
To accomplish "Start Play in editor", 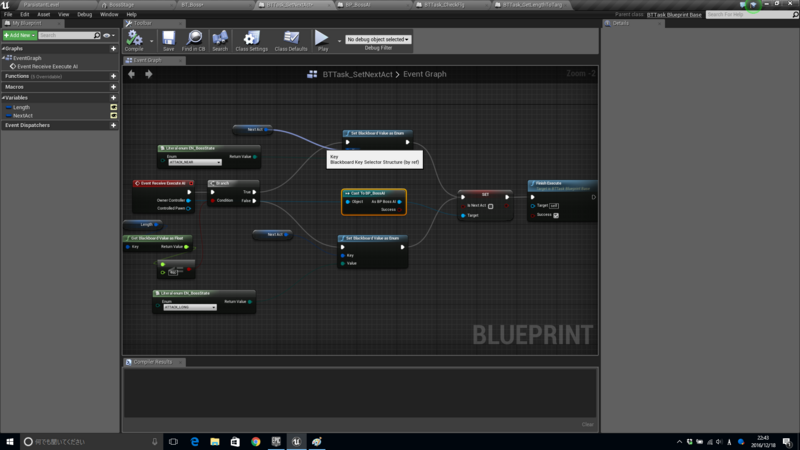I will pyautogui.click(x=322, y=40).
